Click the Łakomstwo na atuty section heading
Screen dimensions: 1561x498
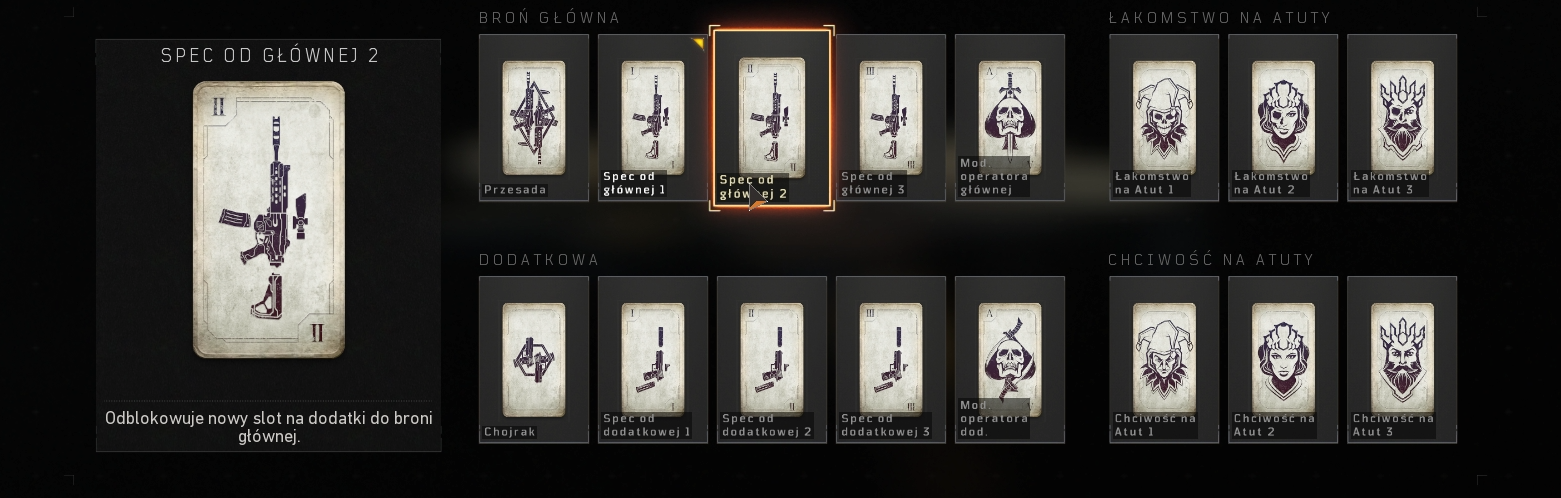[1220, 17]
